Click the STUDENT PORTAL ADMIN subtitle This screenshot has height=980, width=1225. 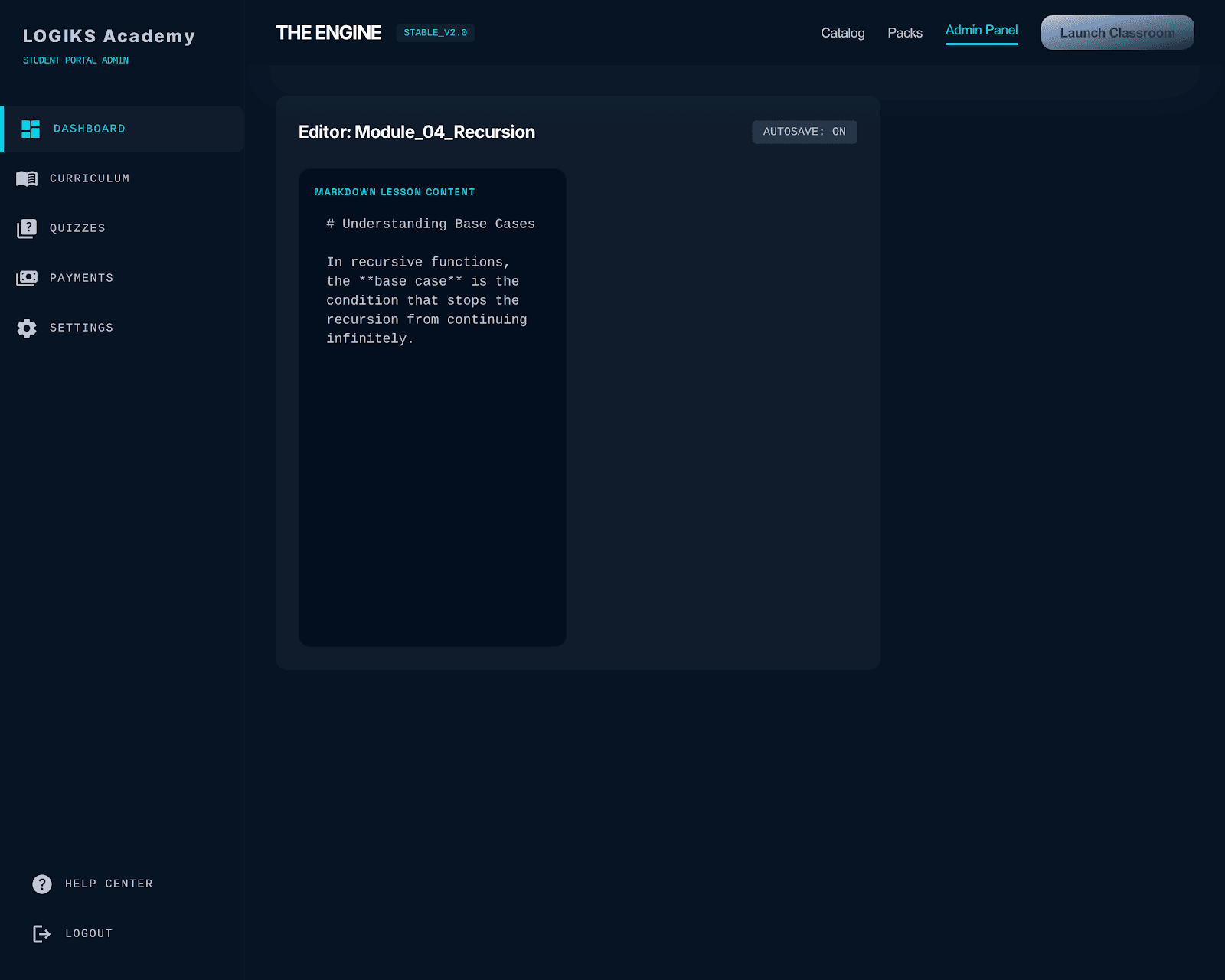(x=76, y=60)
